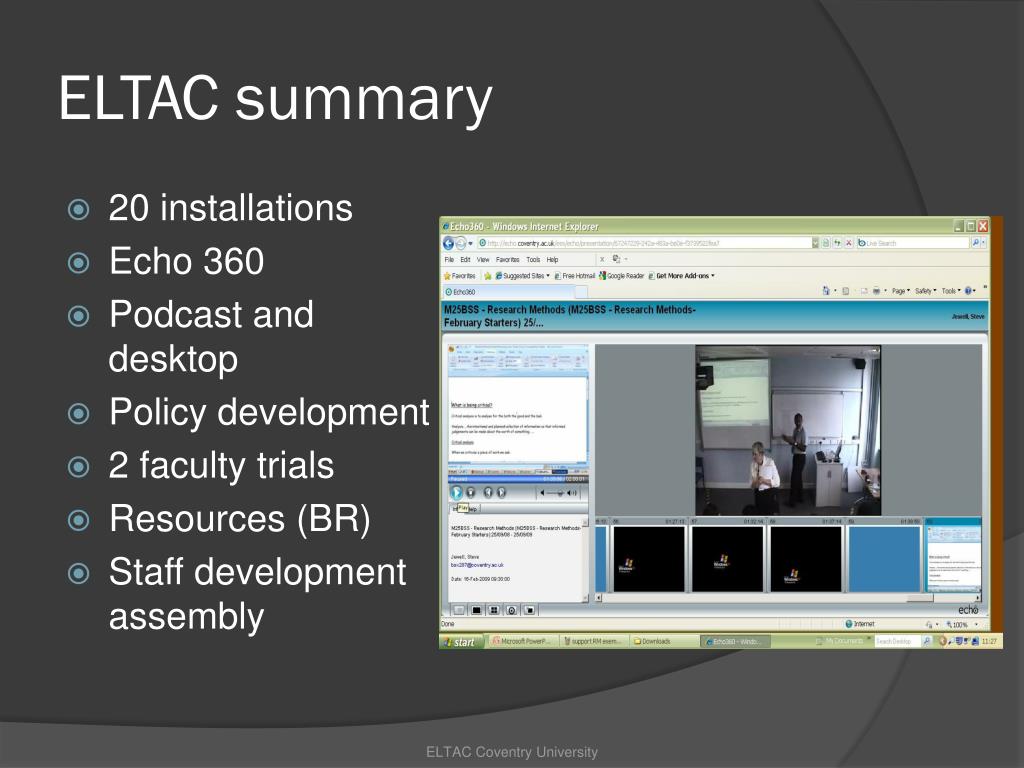Play the Echo360 lecture recording
The width and height of the screenshot is (1024, 768).
coord(456,492)
